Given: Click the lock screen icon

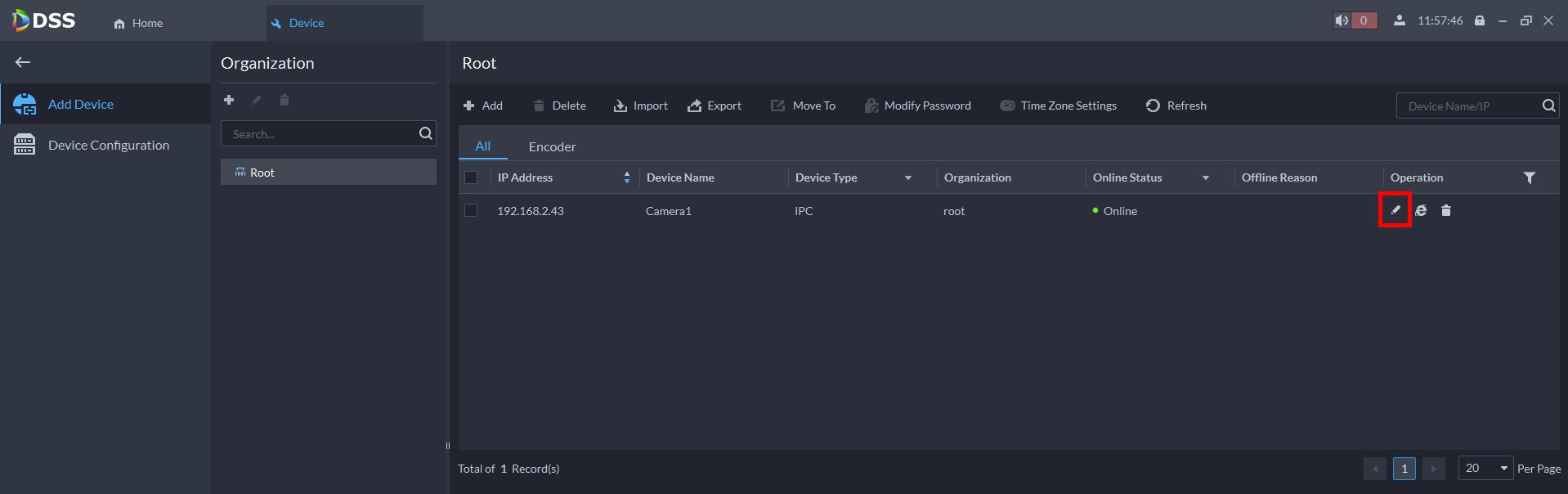Looking at the screenshot, I should [x=1479, y=20].
